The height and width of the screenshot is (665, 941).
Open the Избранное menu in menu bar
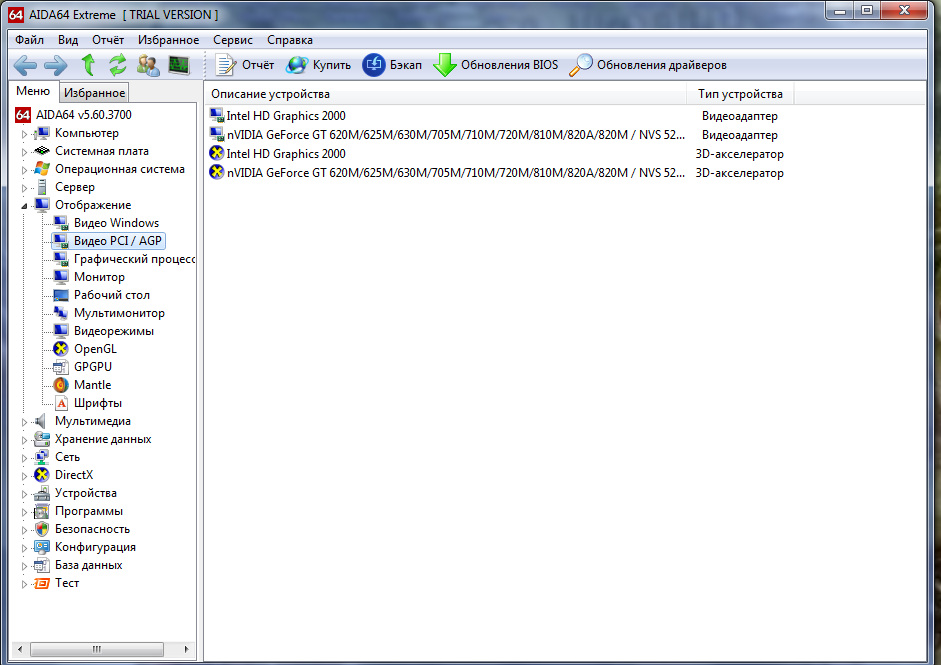(x=169, y=40)
